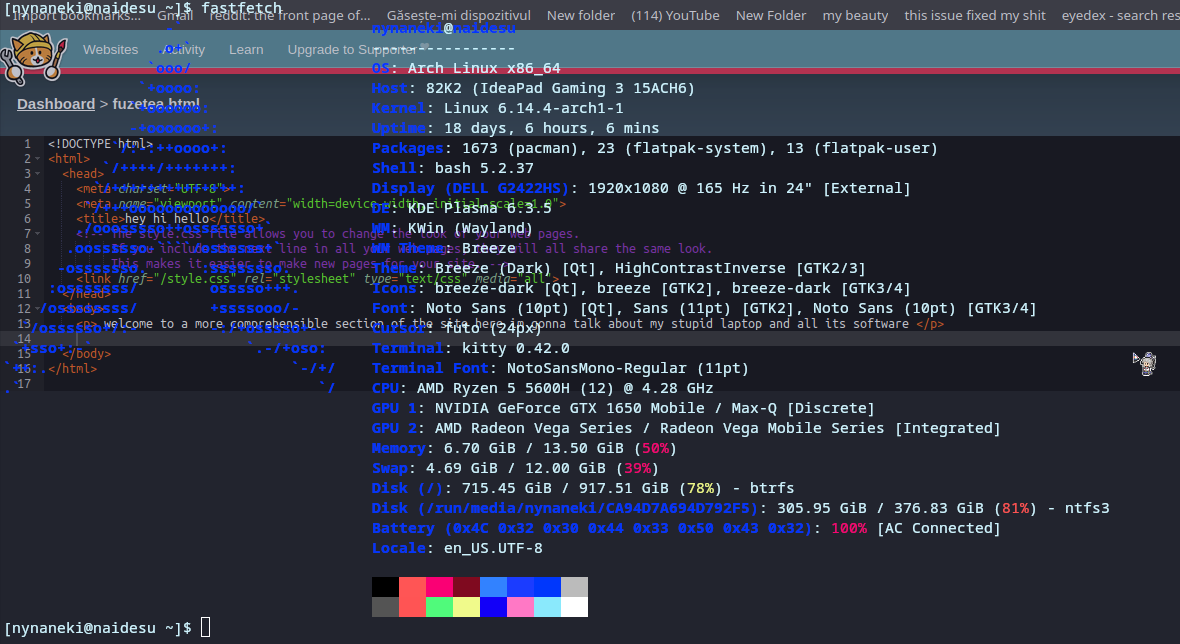Open the Gmail bookmark
Screen dimensions: 1180x644
[175, 15]
